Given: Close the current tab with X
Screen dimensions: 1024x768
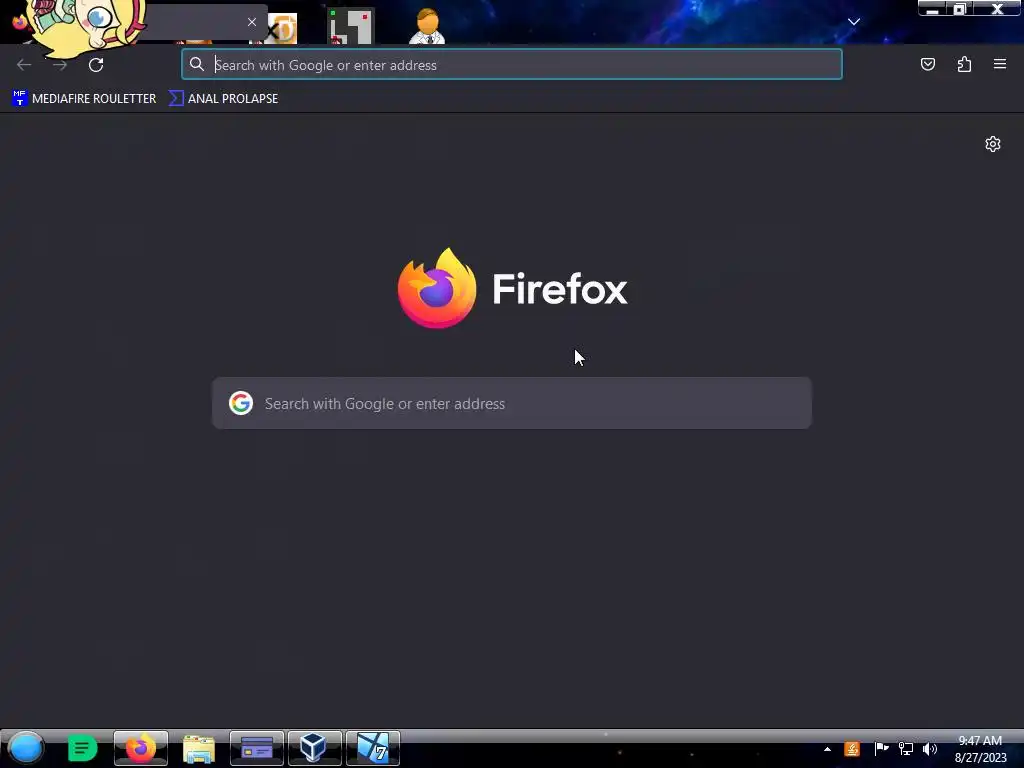Looking at the screenshot, I should (x=251, y=22).
